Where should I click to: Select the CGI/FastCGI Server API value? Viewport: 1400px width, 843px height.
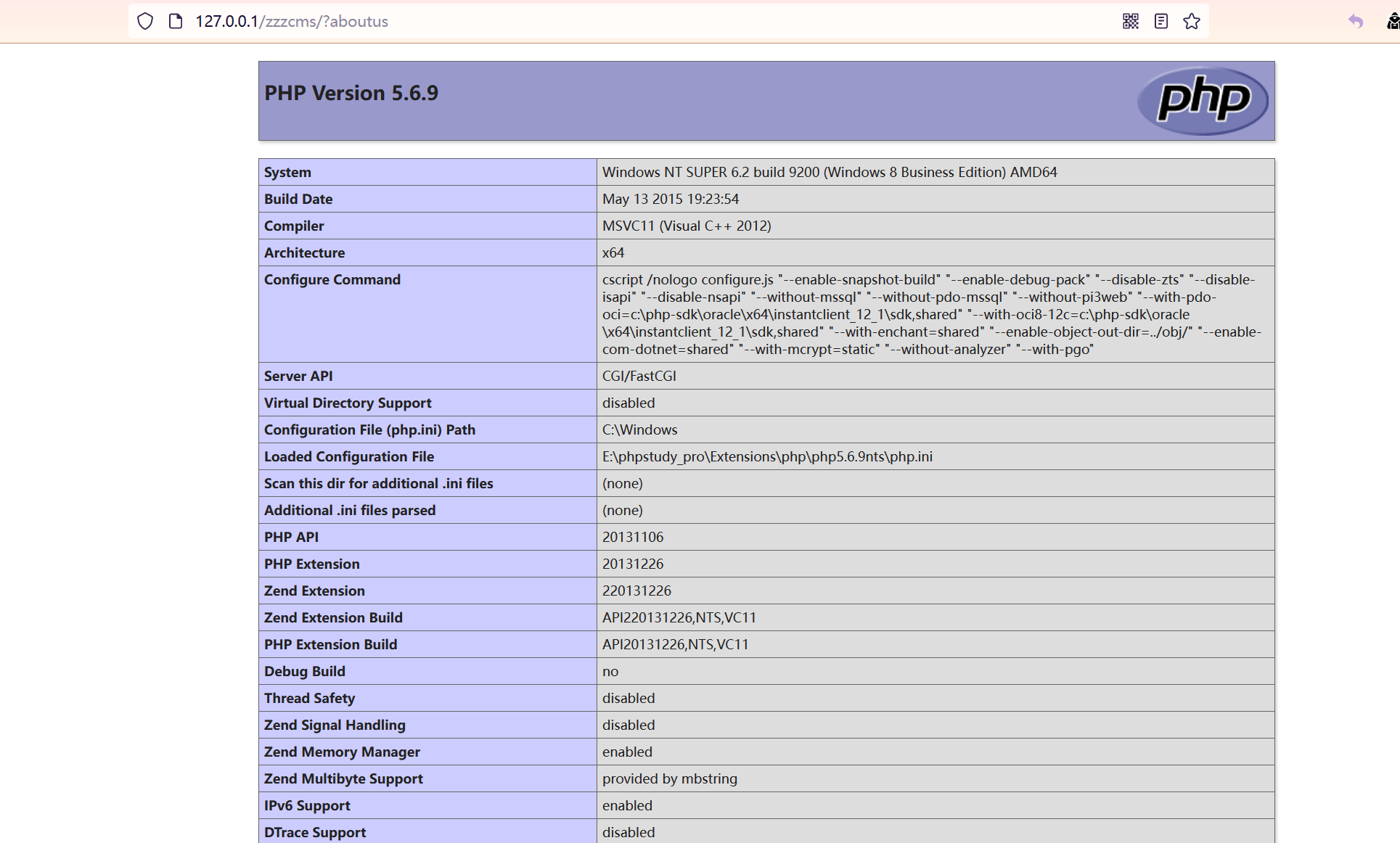[x=639, y=376]
